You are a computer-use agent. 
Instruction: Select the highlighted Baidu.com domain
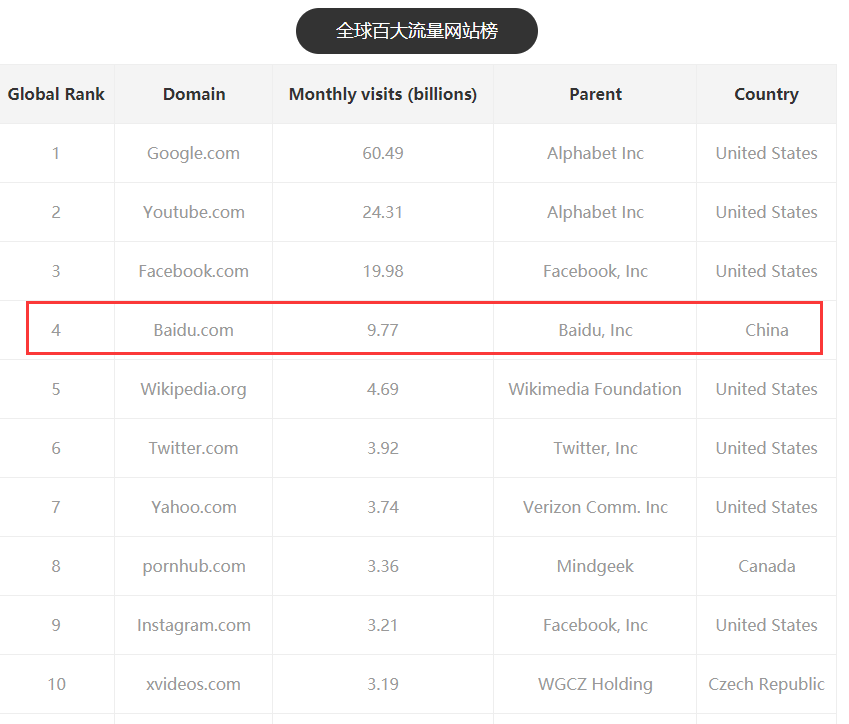(194, 330)
